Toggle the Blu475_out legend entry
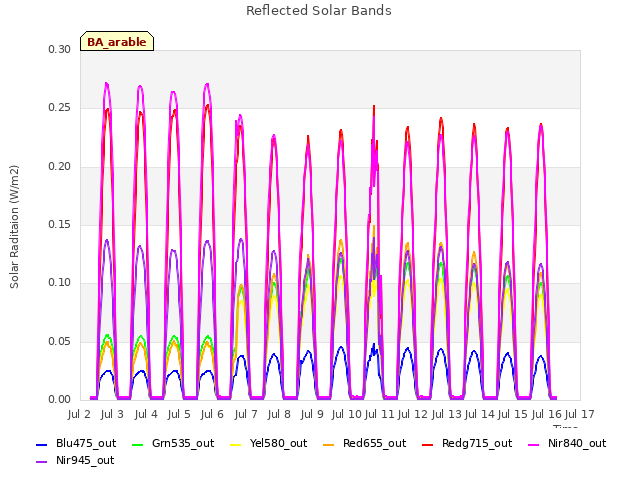The height and width of the screenshot is (480, 640). [x=76, y=444]
